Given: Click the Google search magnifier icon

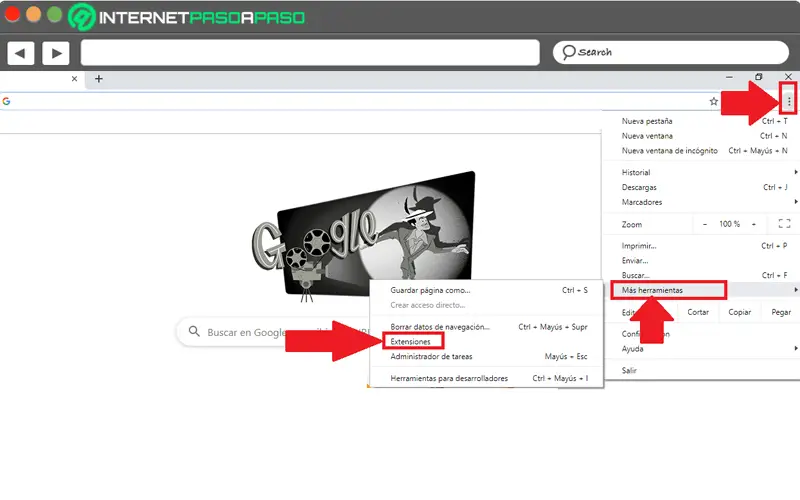Looking at the screenshot, I should click(194, 332).
